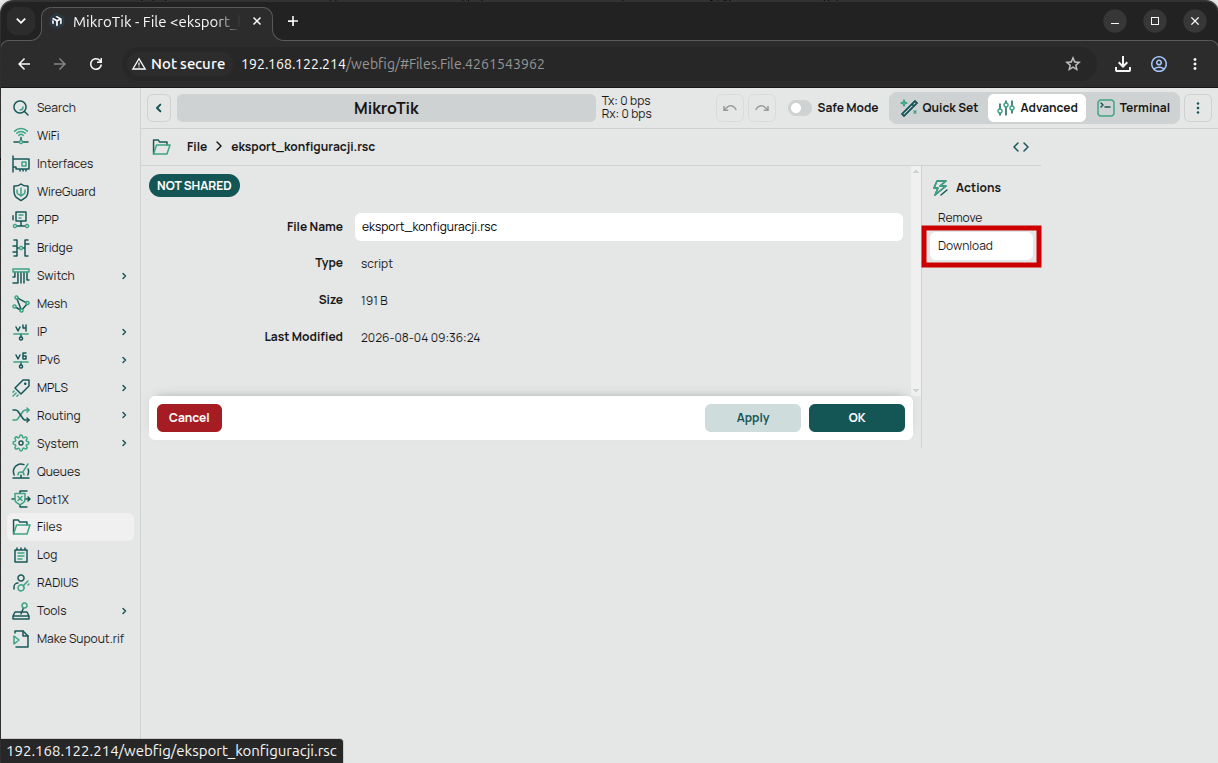Download the eksport_konfiguracji.rsc file

click(981, 246)
